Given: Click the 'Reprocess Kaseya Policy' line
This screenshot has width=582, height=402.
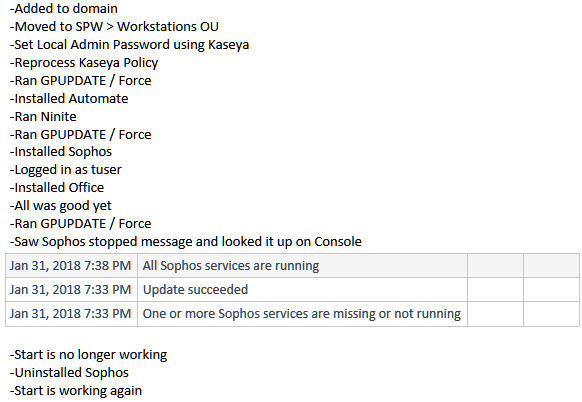Looking at the screenshot, I should (84, 63).
